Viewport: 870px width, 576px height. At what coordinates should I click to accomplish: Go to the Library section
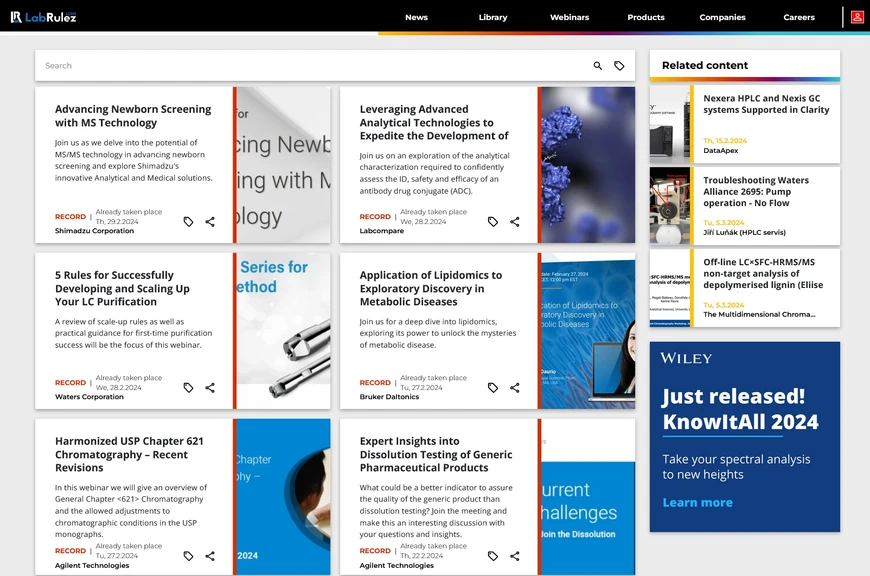[493, 17]
